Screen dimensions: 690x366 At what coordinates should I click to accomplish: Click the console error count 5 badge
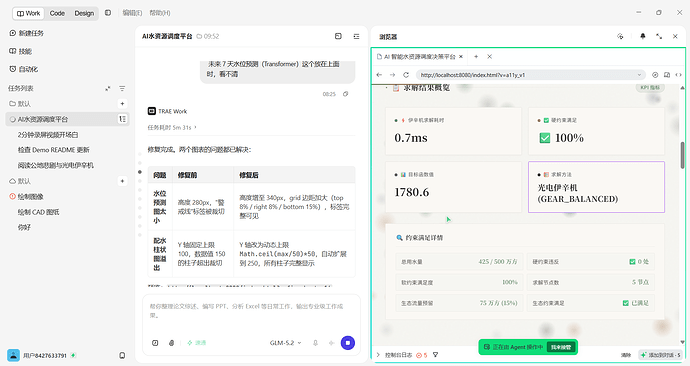[x=422, y=355]
